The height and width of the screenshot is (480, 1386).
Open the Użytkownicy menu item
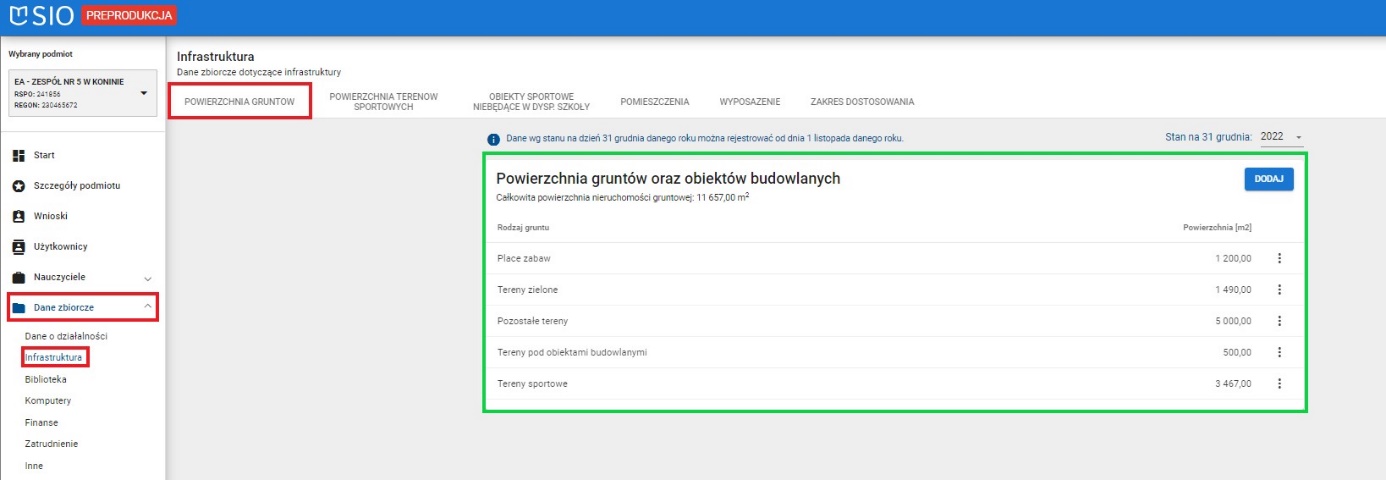[61, 246]
